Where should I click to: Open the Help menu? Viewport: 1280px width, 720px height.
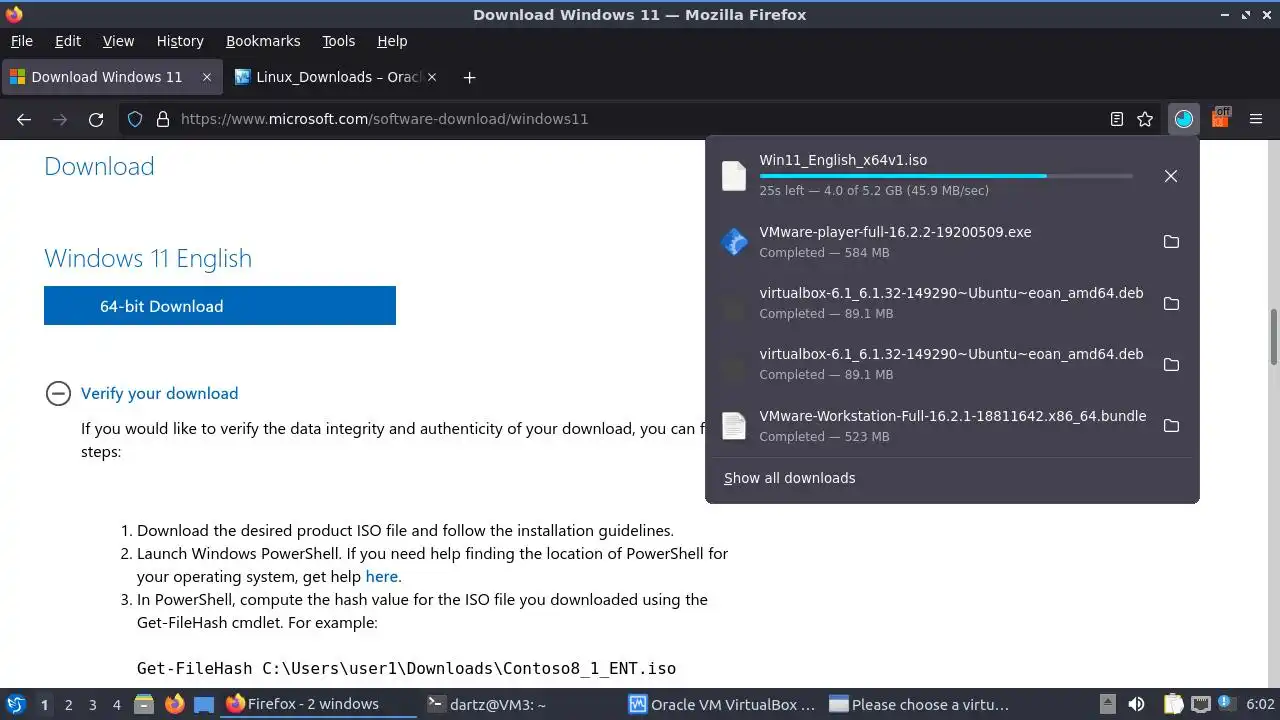[392, 41]
